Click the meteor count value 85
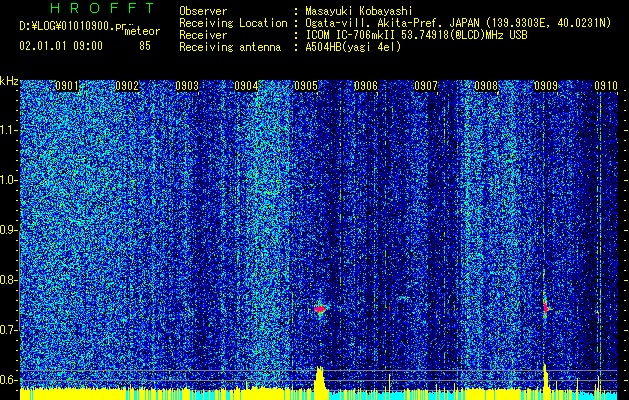629x400 pixels. point(145,46)
